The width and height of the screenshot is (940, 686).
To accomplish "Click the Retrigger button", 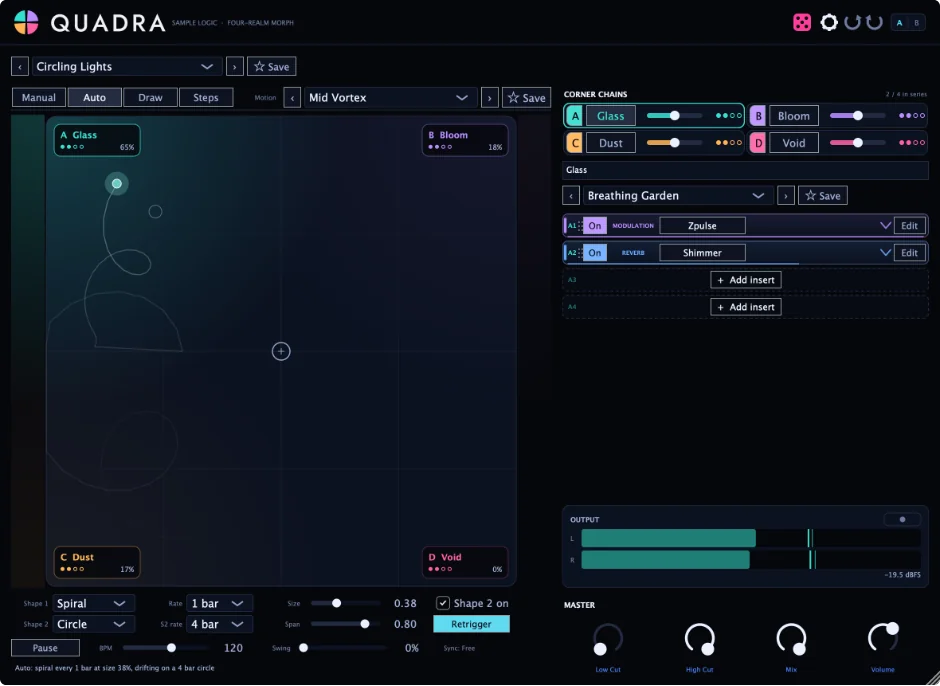I will (471, 624).
